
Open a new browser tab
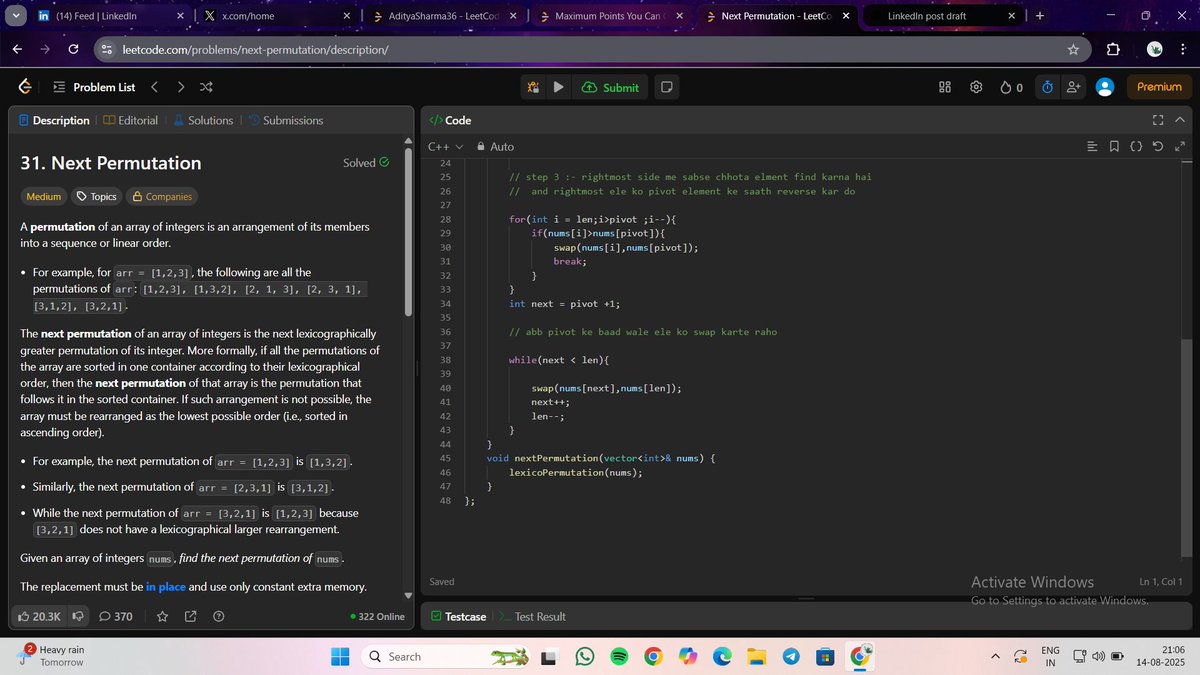1040,16
